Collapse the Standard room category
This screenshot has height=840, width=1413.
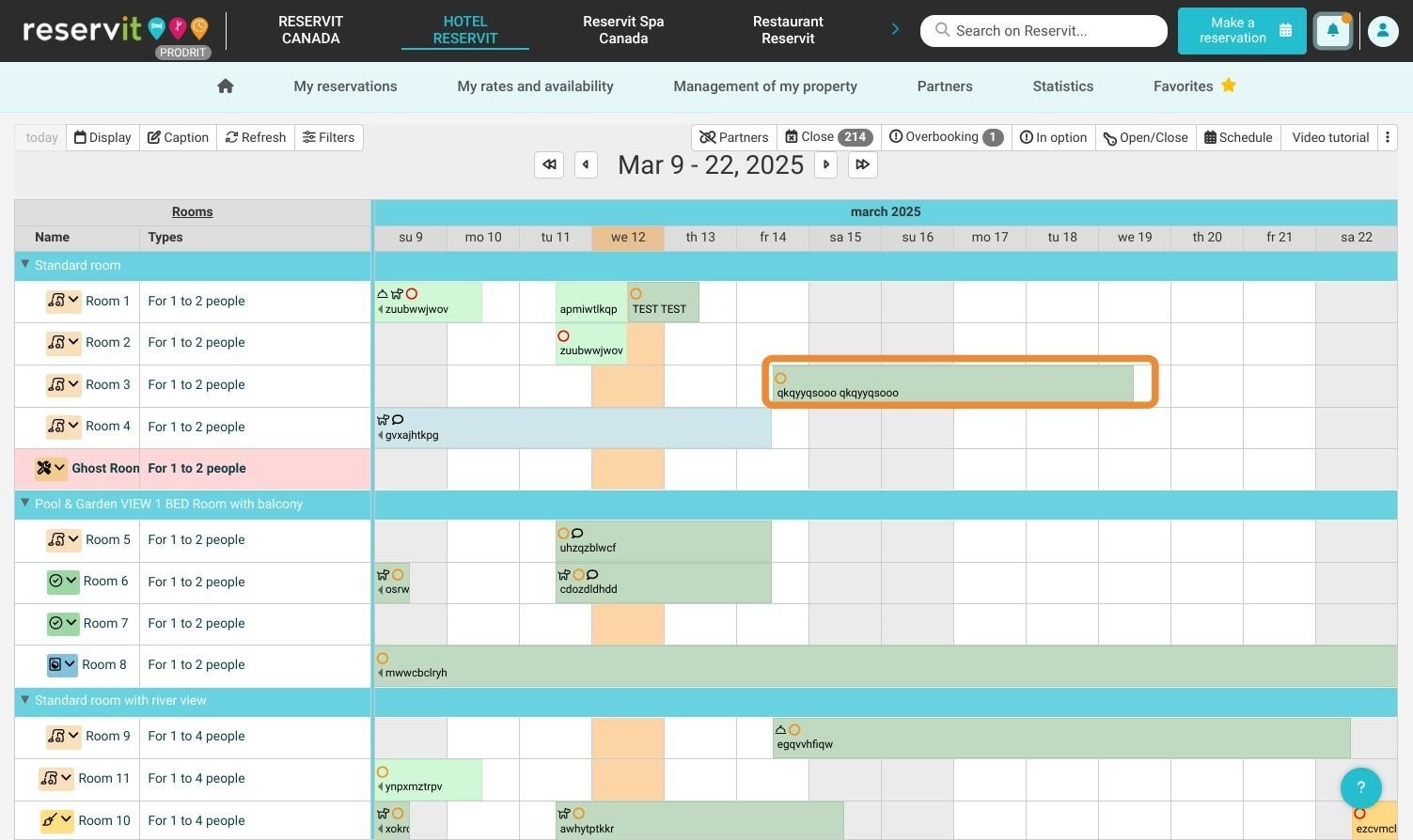click(25, 265)
